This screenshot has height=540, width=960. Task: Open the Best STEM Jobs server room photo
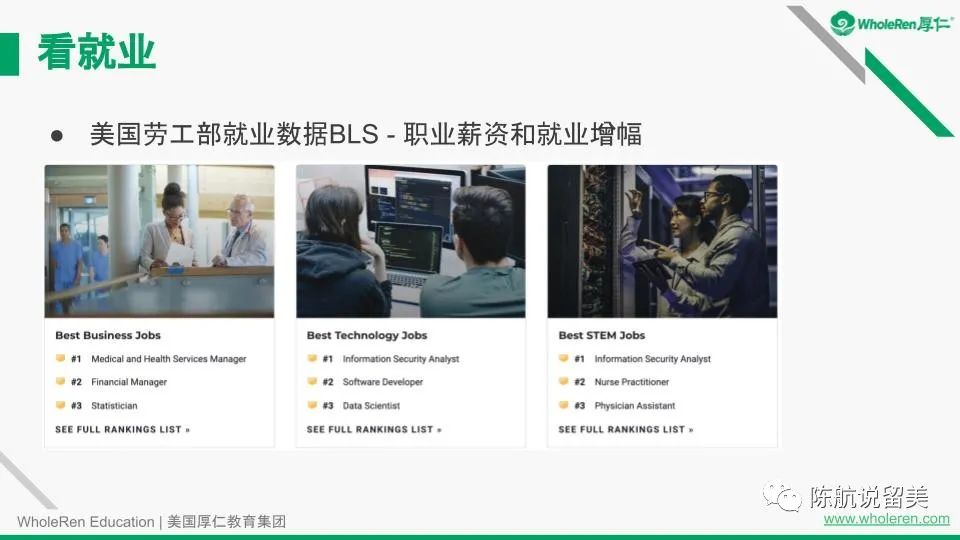[662, 241]
